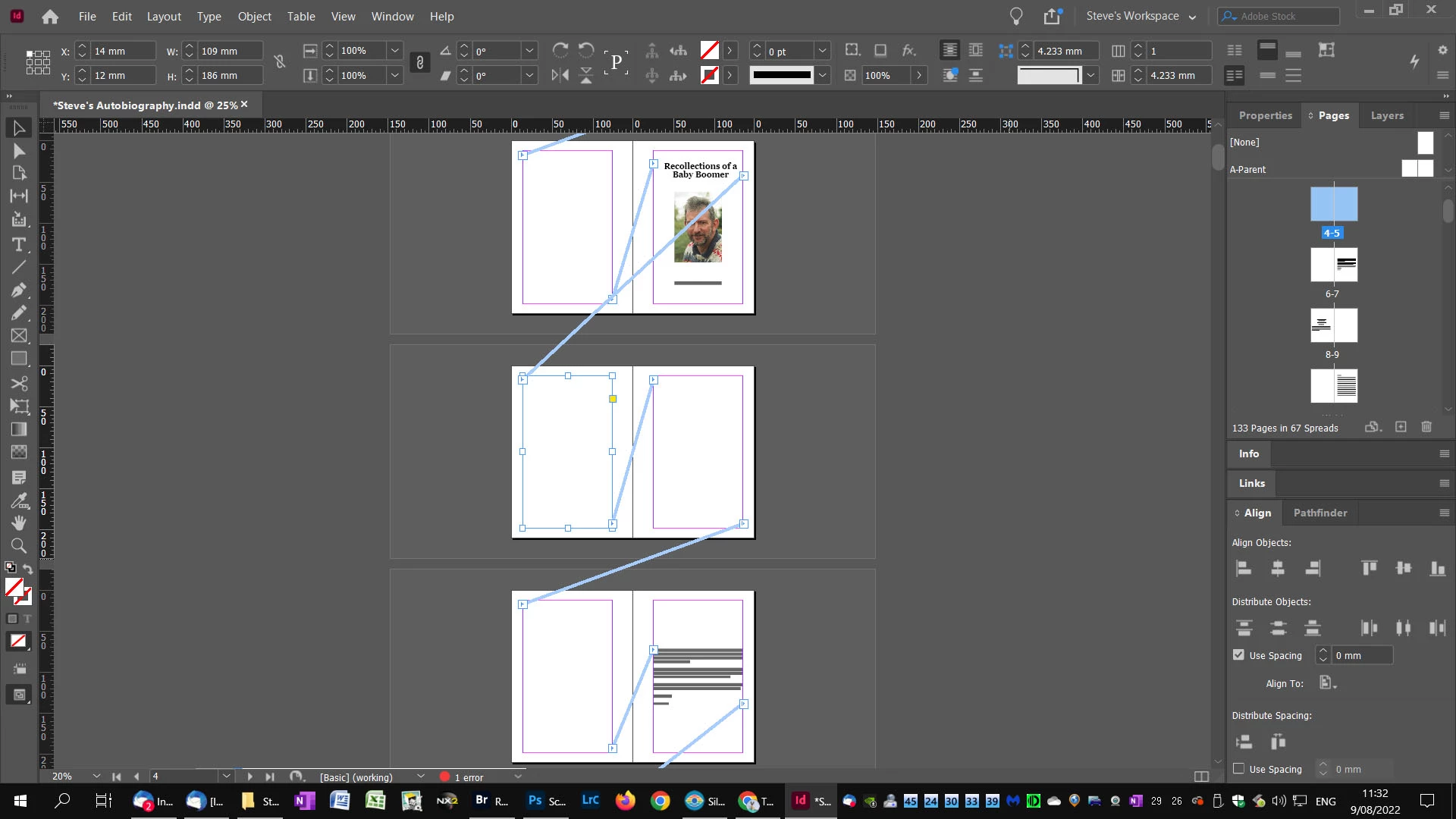Select the Pen tool
The width and height of the screenshot is (1456, 819).
(x=19, y=290)
